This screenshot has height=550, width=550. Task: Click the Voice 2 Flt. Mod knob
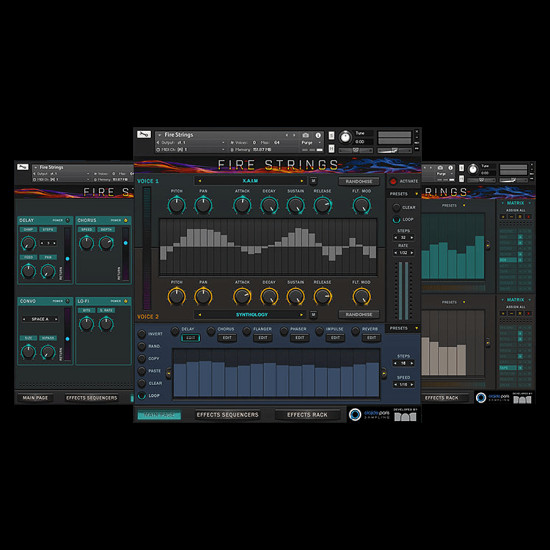click(361, 296)
